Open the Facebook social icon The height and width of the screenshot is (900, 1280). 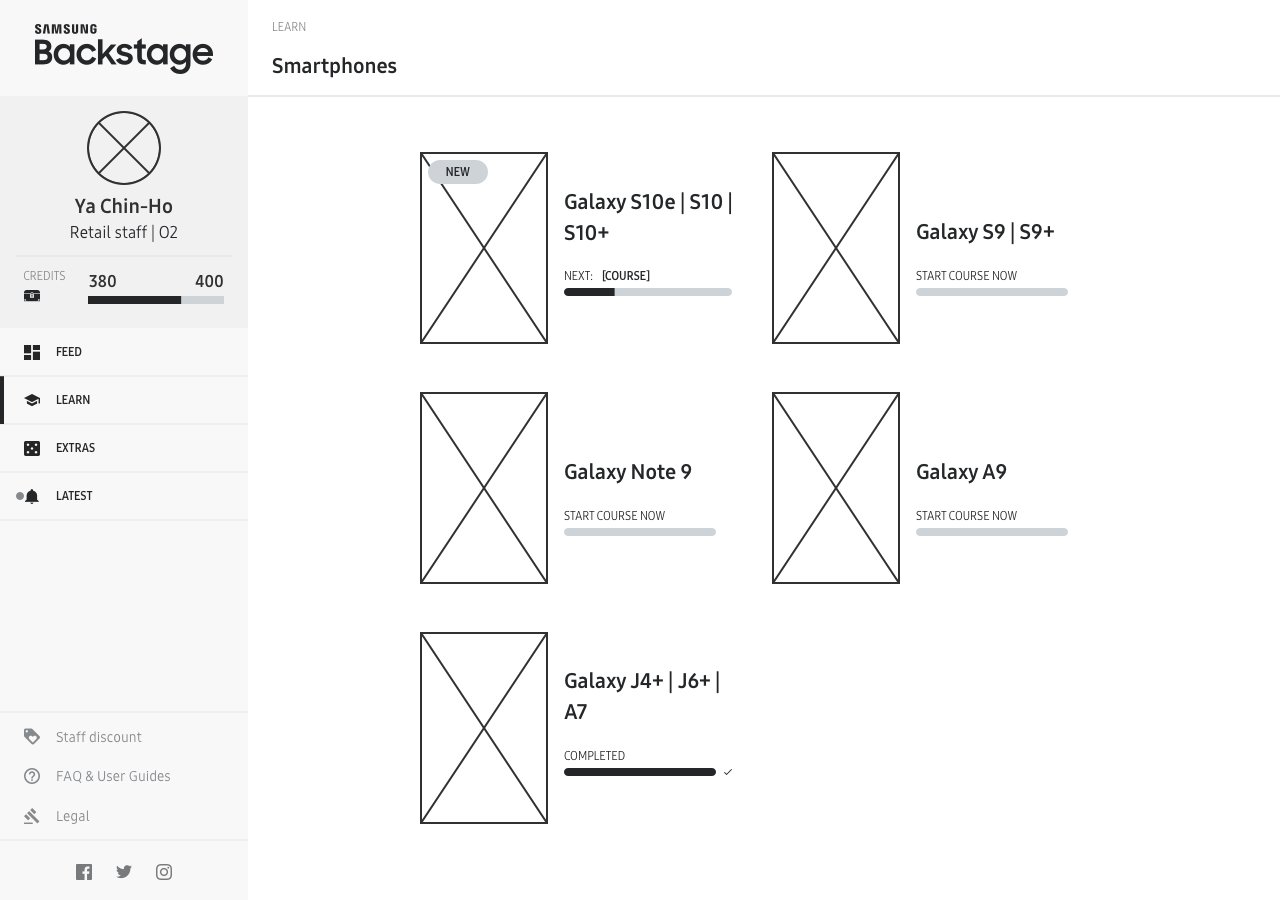[84, 872]
